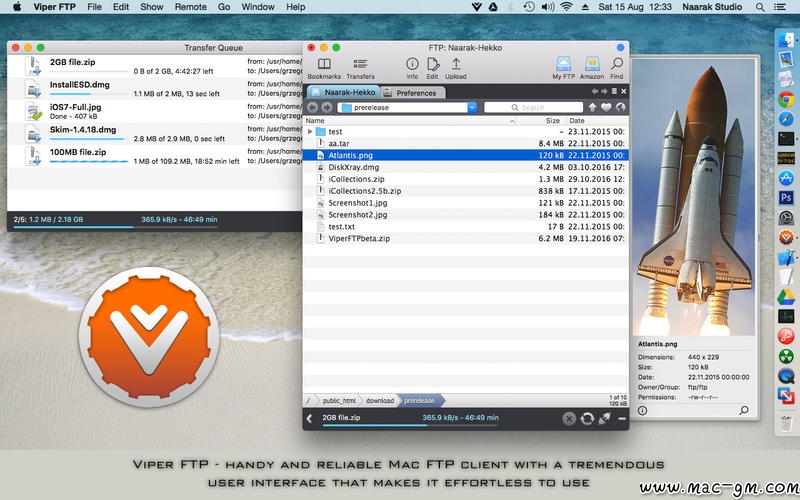Open Finder from the Dock
The height and width of the screenshot is (500, 800).
(x=786, y=40)
